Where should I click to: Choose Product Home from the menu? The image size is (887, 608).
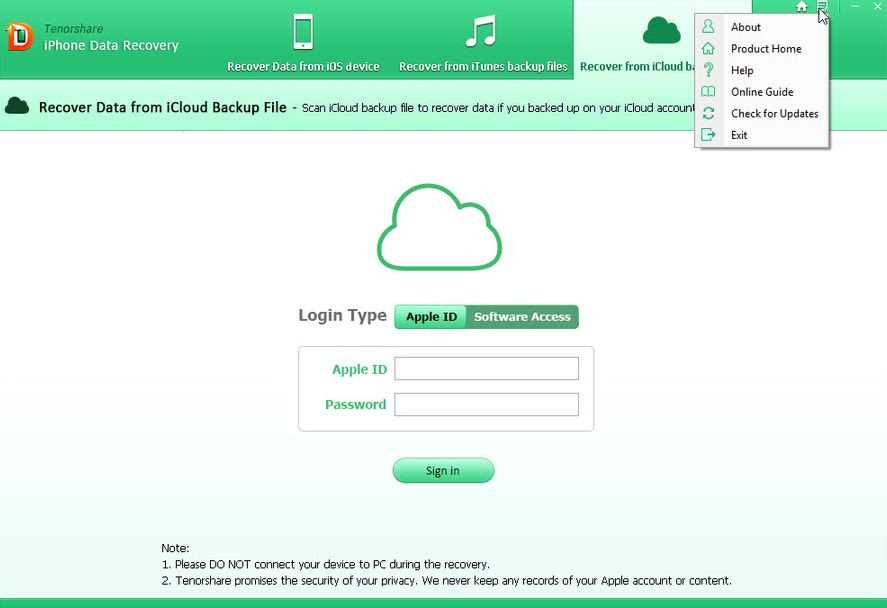point(762,49)
